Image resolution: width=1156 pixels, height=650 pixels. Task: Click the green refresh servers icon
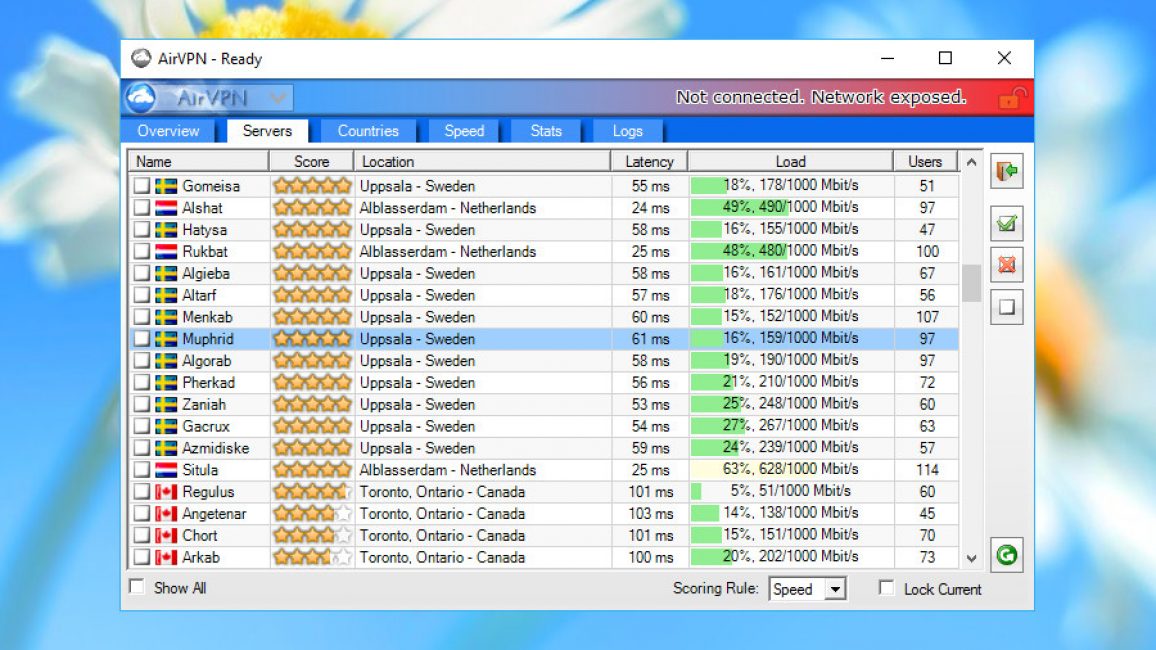(x=1006, y=555)
